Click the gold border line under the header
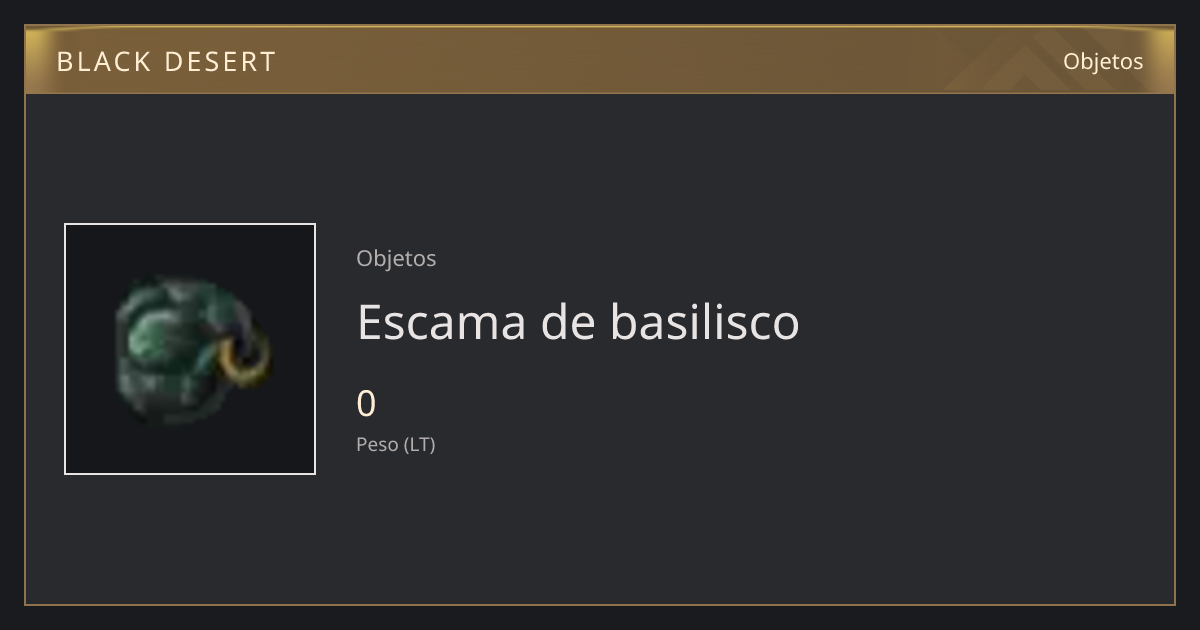The height and width of the screenshot is (630, 1200). (x=600, y=93)
